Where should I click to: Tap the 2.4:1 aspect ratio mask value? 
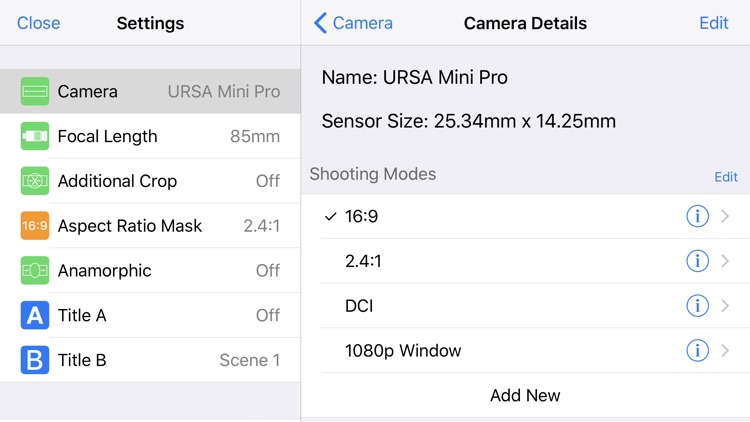tap(262, 225)
